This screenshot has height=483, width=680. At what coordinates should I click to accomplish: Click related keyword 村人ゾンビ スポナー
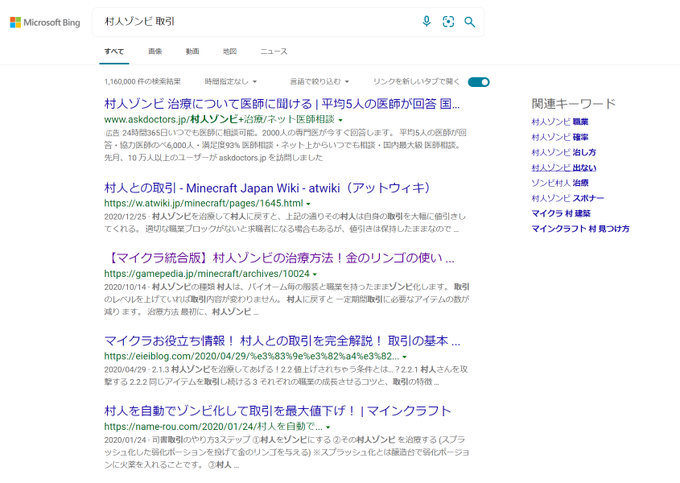coord(568,198)
